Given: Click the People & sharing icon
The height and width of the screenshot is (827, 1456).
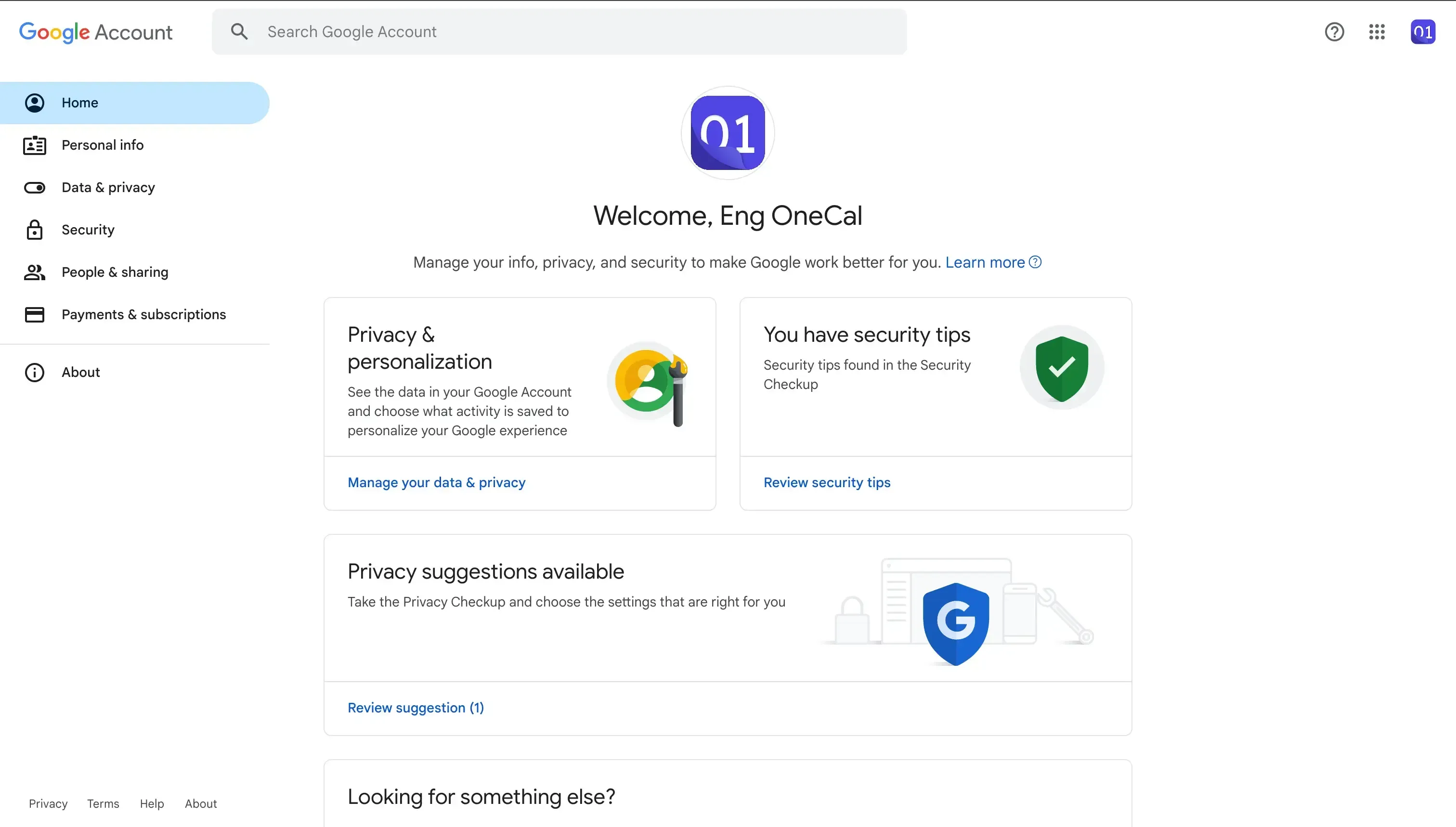Looking at the screenshot, I should tap(34, 272).
